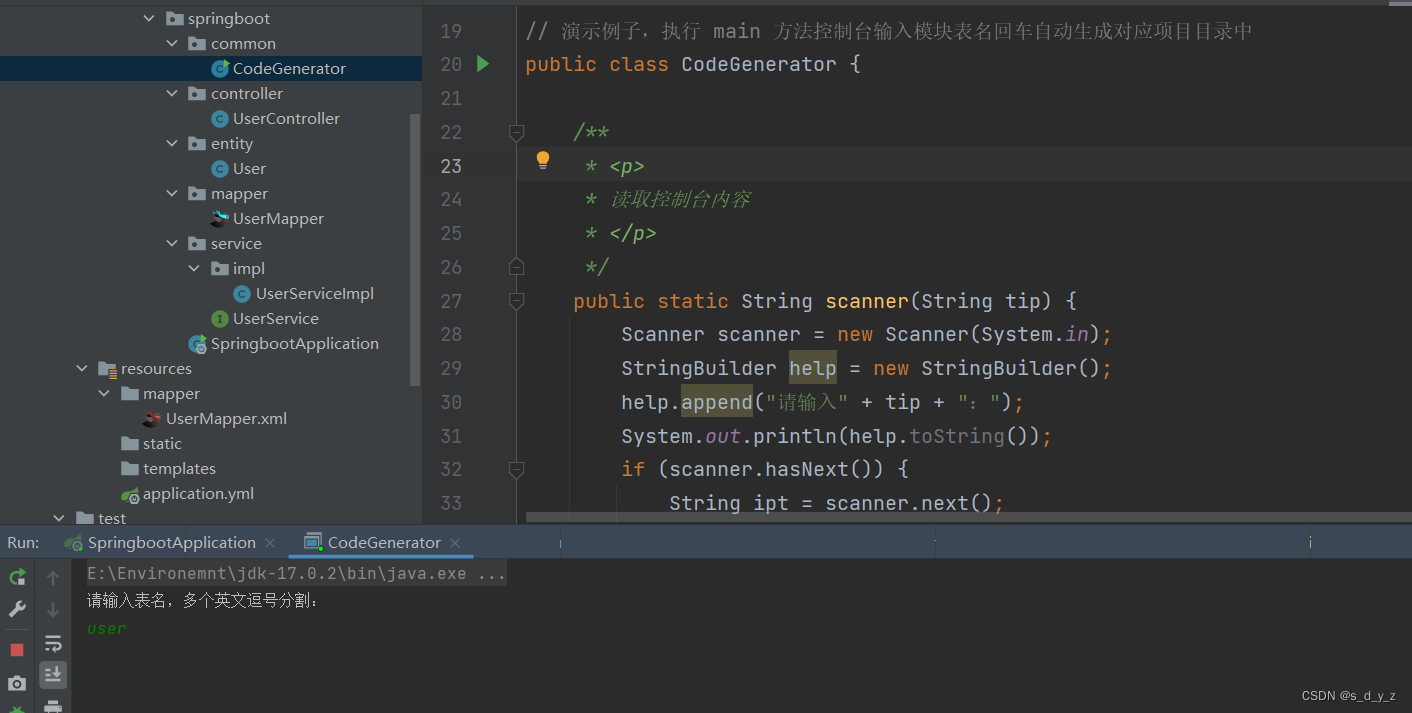Toggle soft-wrap in the console
The width and height of the screenshot is (1412, 713).
point(53,643)
